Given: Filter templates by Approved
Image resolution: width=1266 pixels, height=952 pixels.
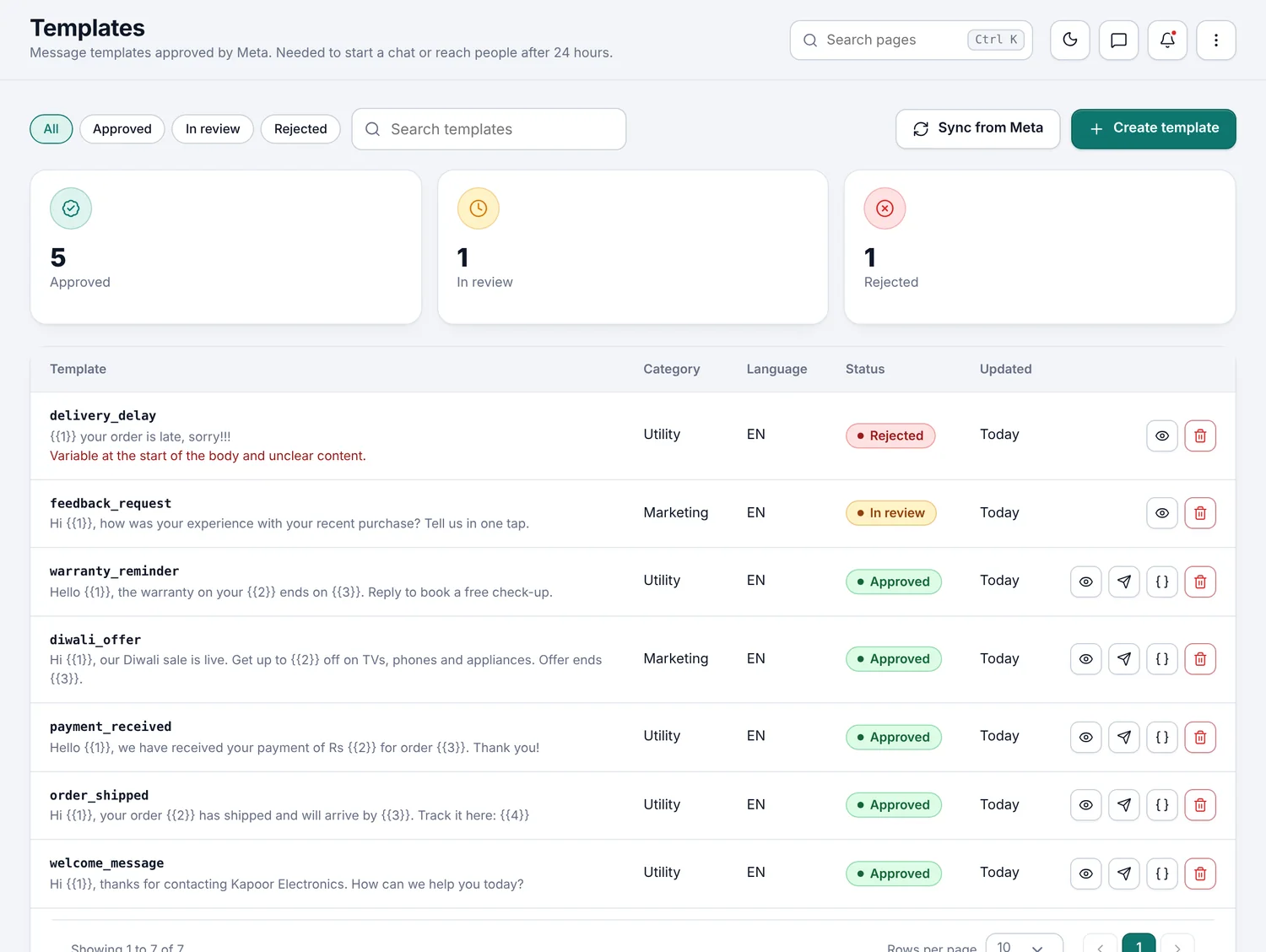Looking at the screenshot, I should click(122, 129).
